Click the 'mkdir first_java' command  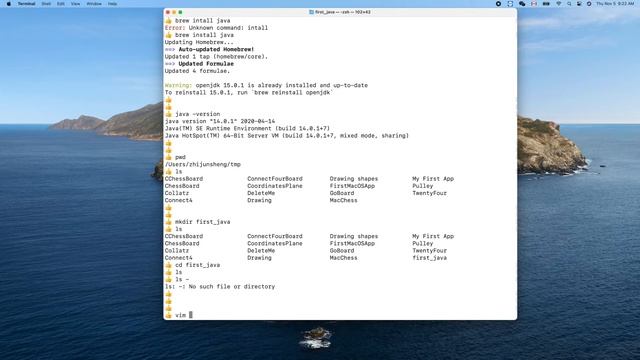click(202, 222)
